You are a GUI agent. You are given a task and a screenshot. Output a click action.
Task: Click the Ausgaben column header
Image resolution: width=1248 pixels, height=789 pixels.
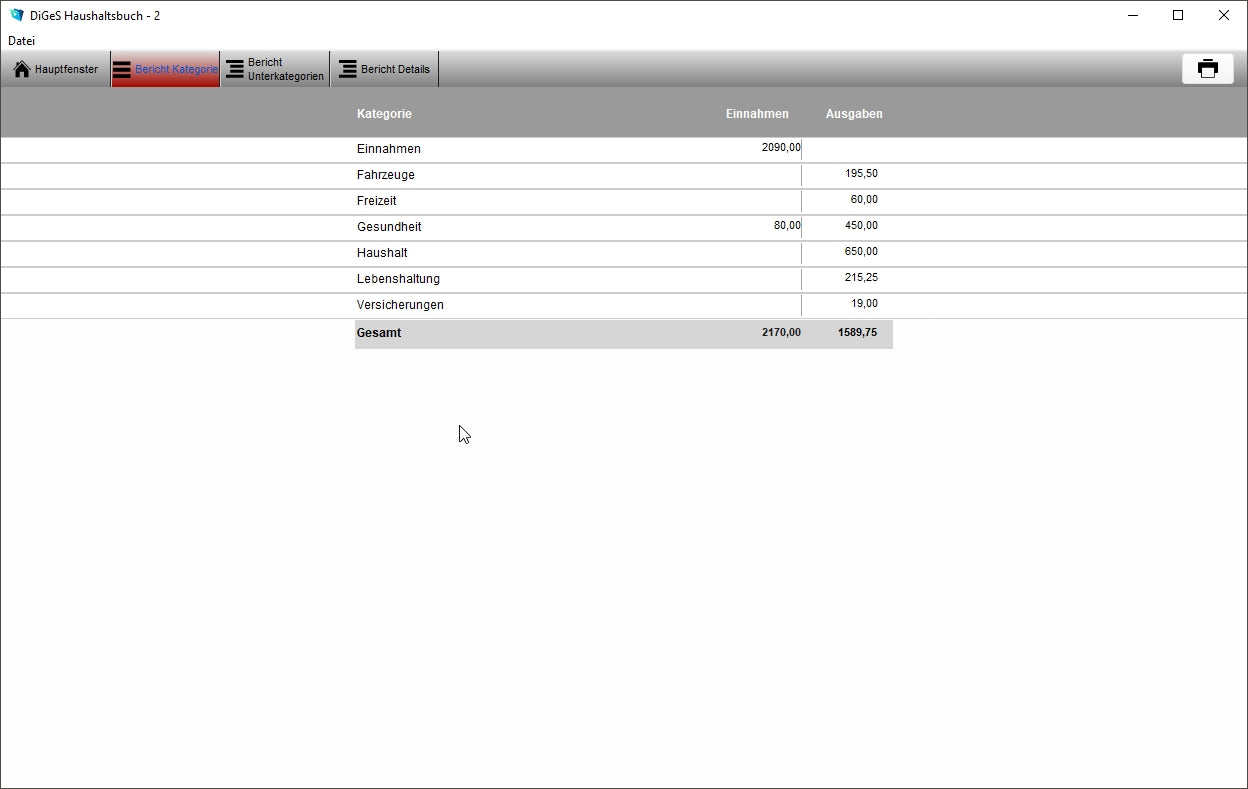pyautogui.click(x=853, y=114)
